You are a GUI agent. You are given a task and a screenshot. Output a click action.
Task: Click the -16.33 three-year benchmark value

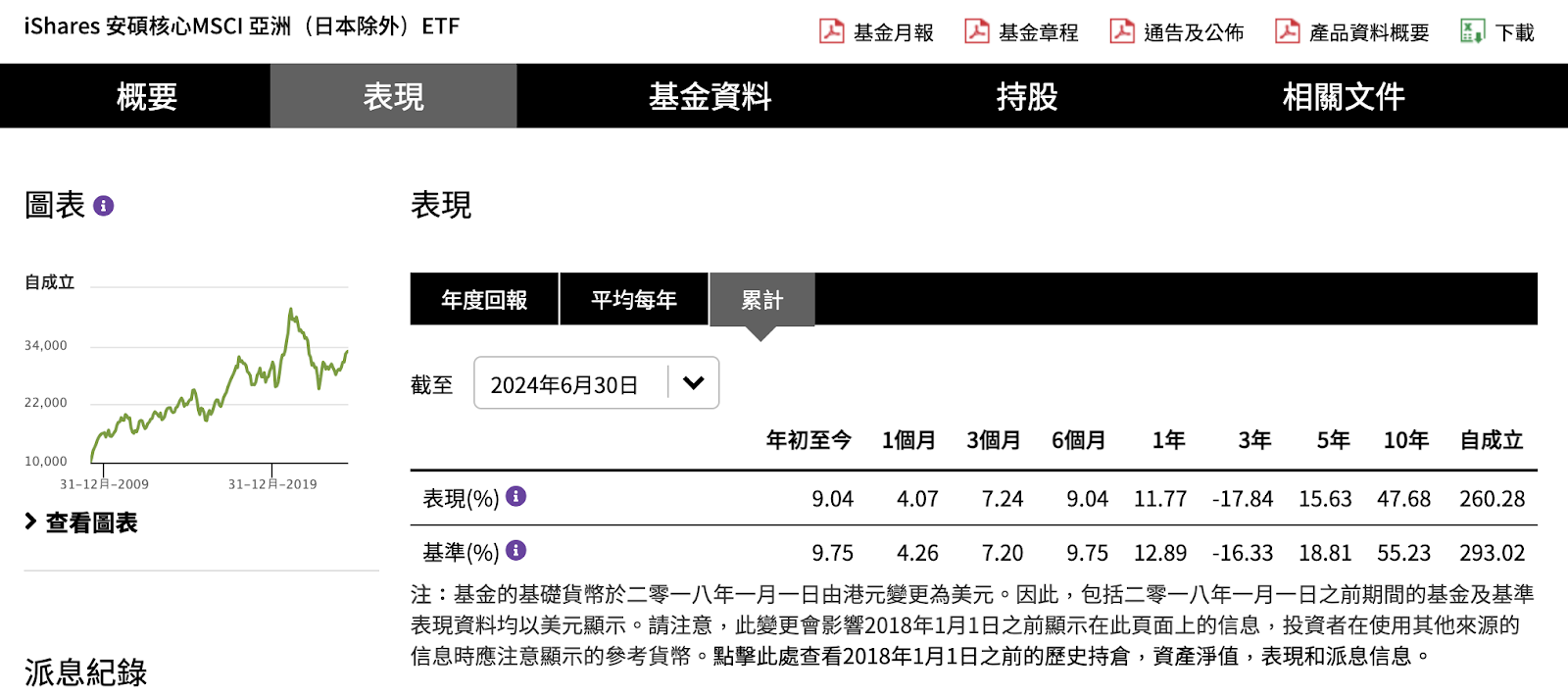(1243, 553)
